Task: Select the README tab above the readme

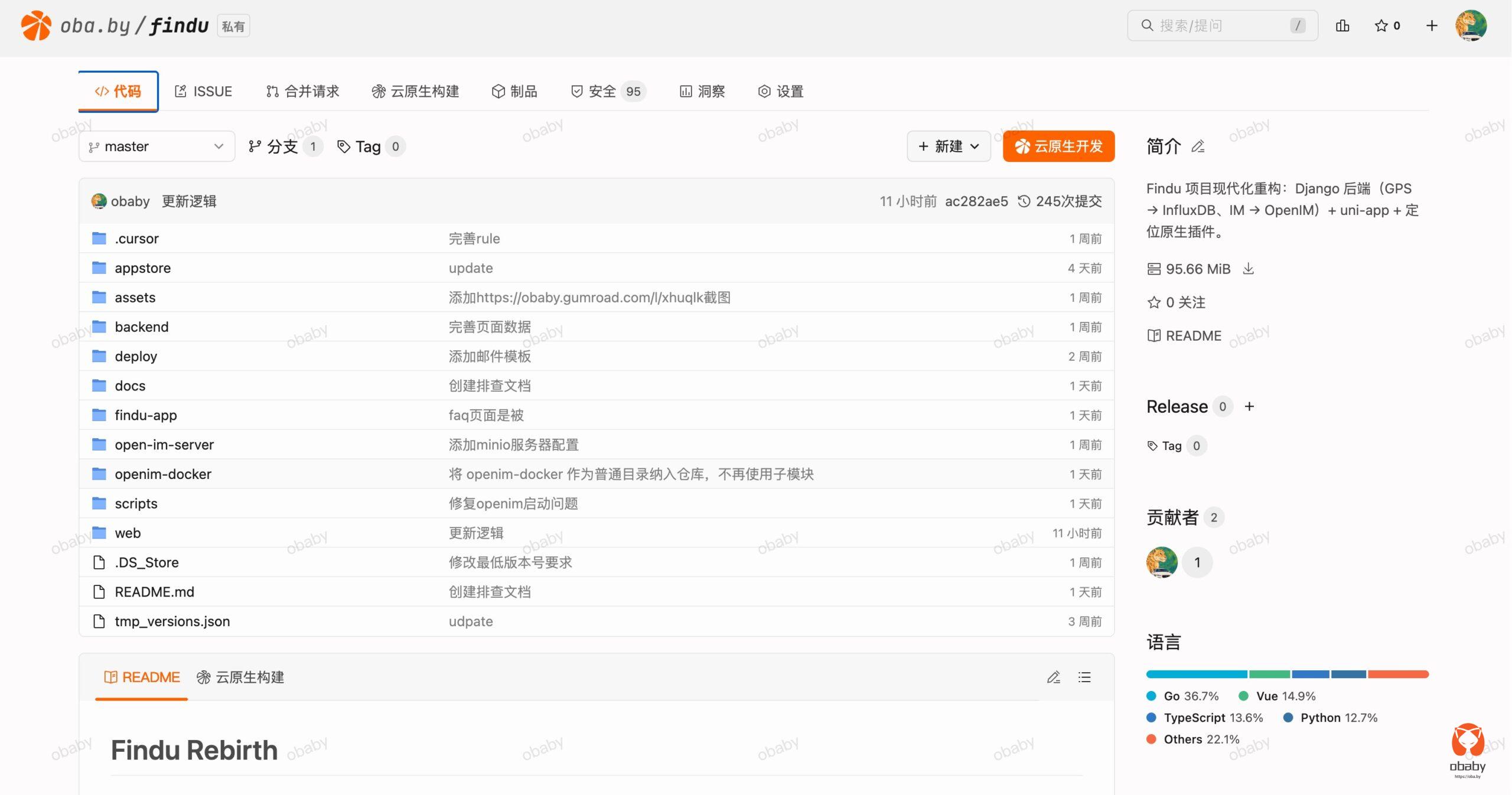Action: pos(142,677)
